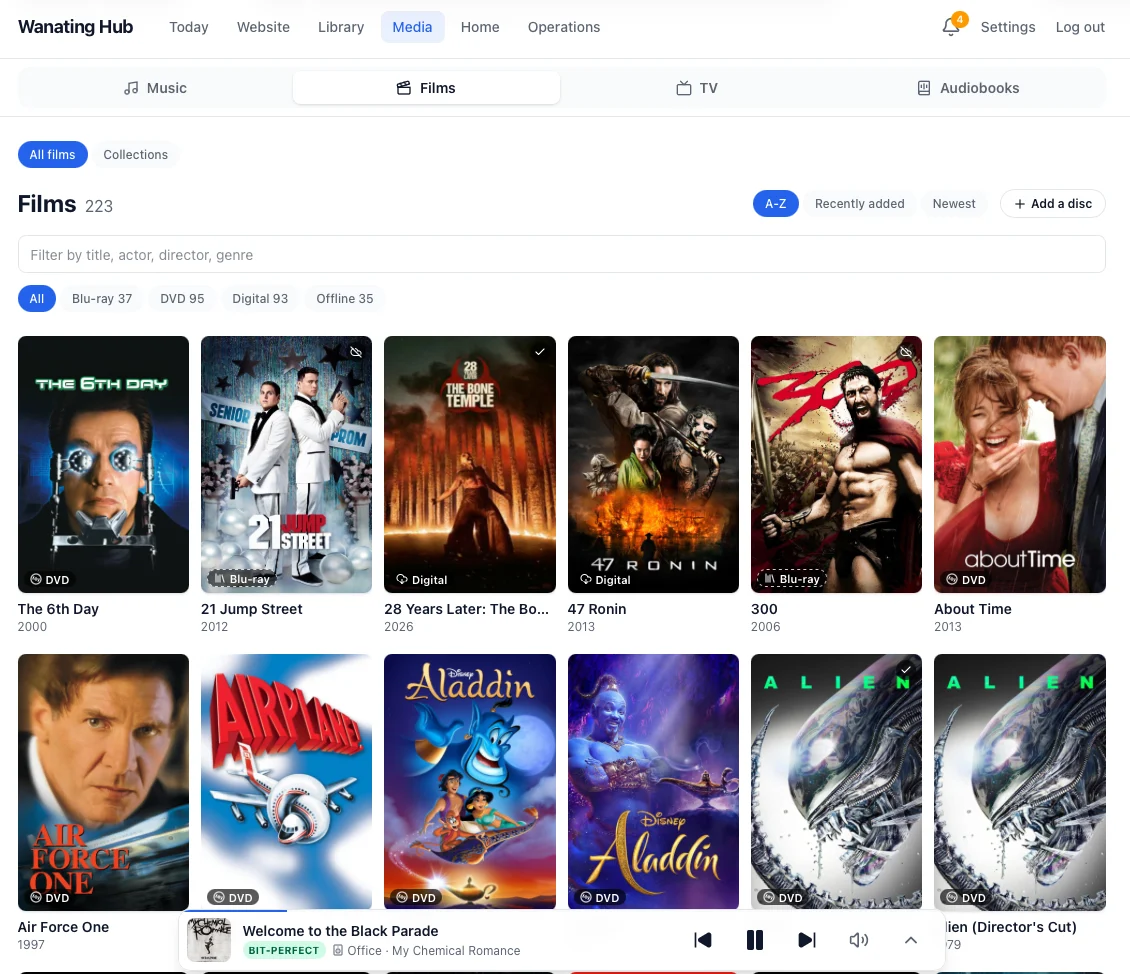Open Operations in top navigation

coord(564,27)
